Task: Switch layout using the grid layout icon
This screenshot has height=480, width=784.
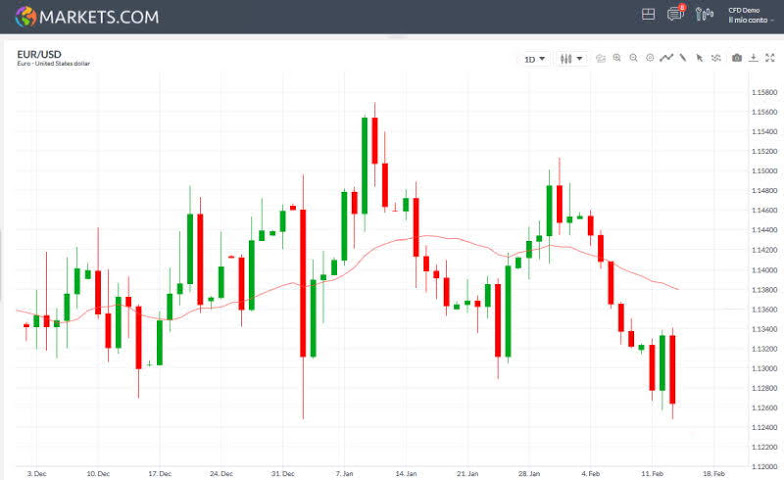Action: coord(648,15)
